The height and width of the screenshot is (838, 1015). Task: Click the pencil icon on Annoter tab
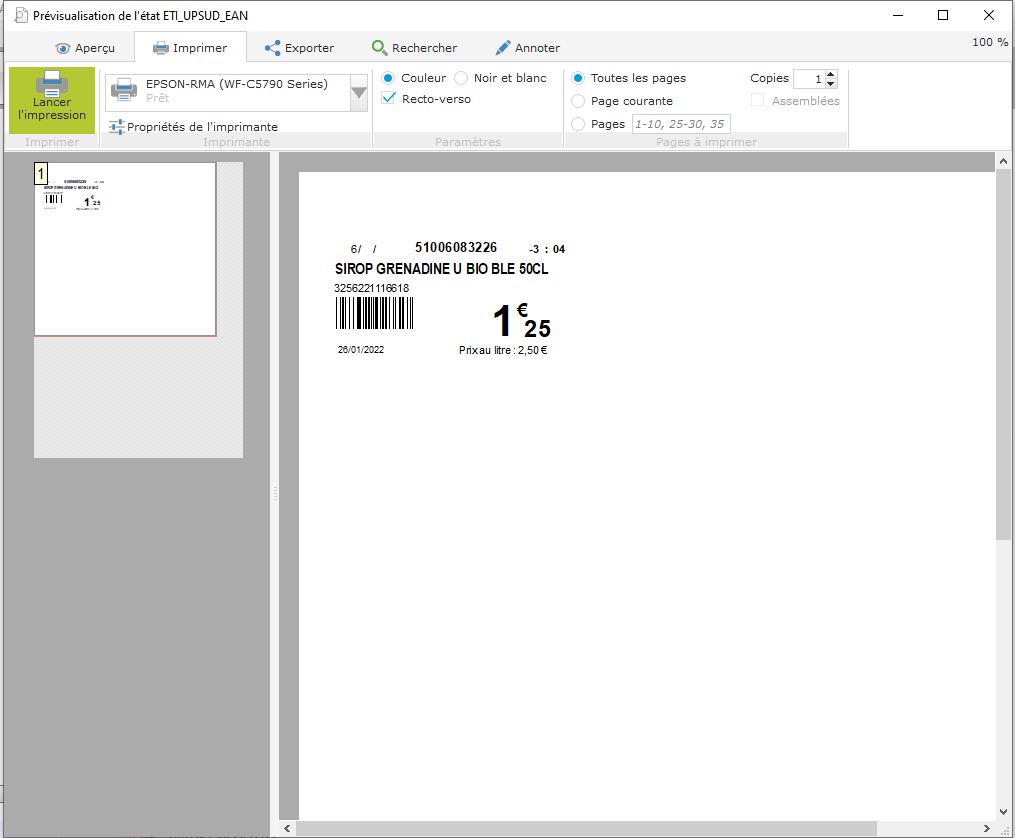503,48
